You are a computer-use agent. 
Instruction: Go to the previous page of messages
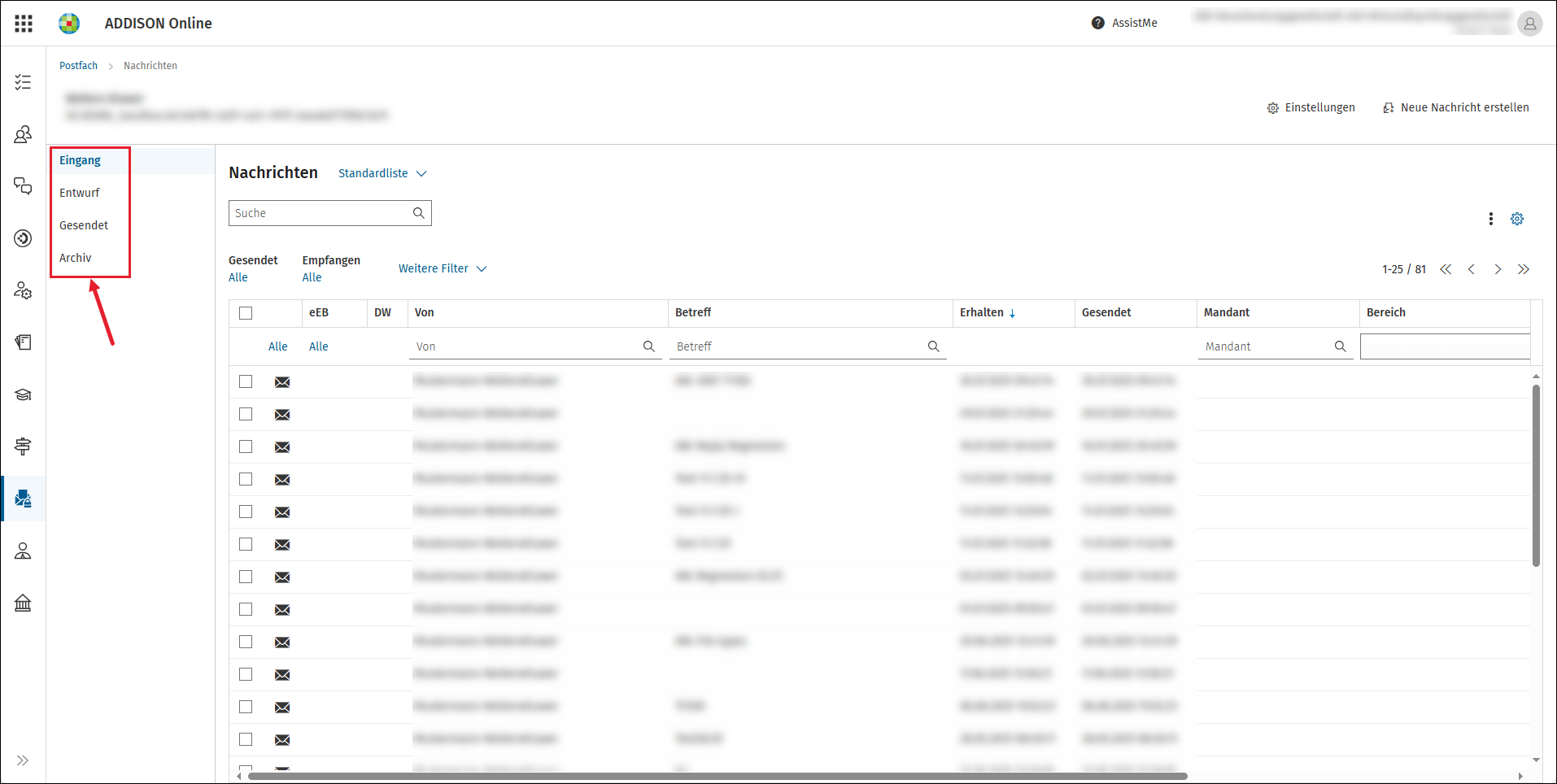(x=1472, y=269)
